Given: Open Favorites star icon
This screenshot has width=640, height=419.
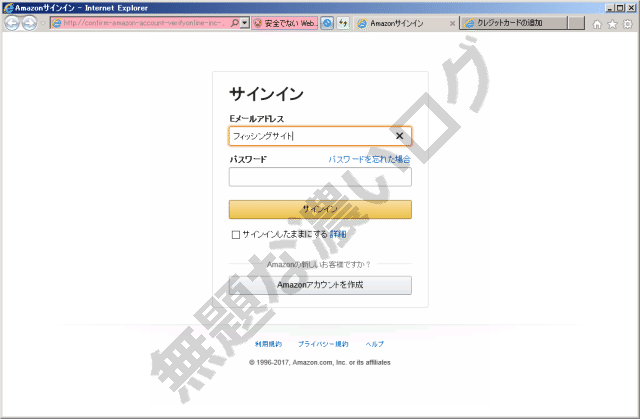Looking at the screenshot, I should tap(612, 24).
